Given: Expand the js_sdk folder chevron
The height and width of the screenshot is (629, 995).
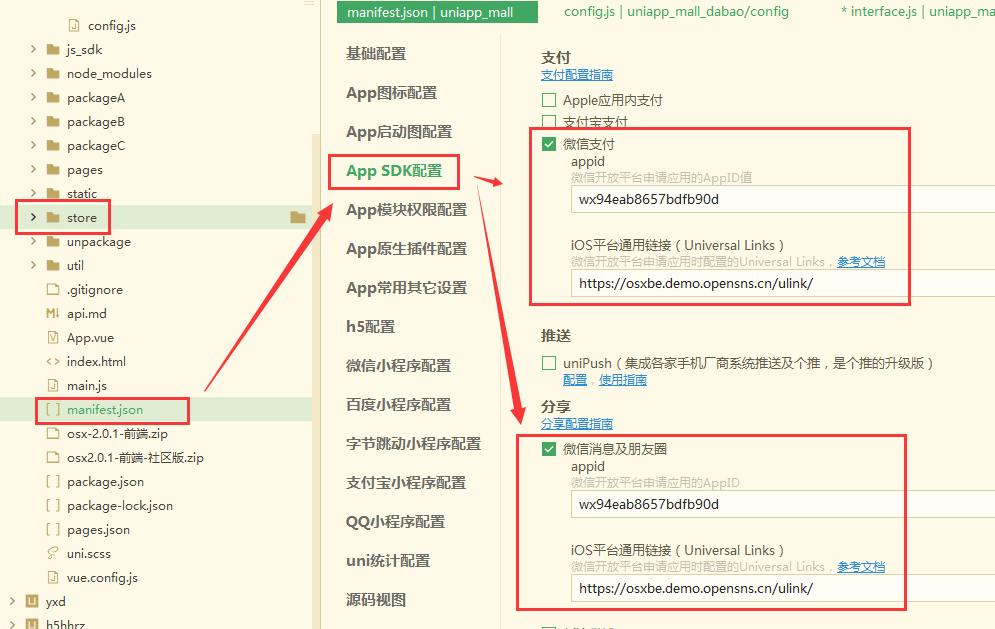Looking at the screenshot, I should pyautogui.click(x=33, y=50).
